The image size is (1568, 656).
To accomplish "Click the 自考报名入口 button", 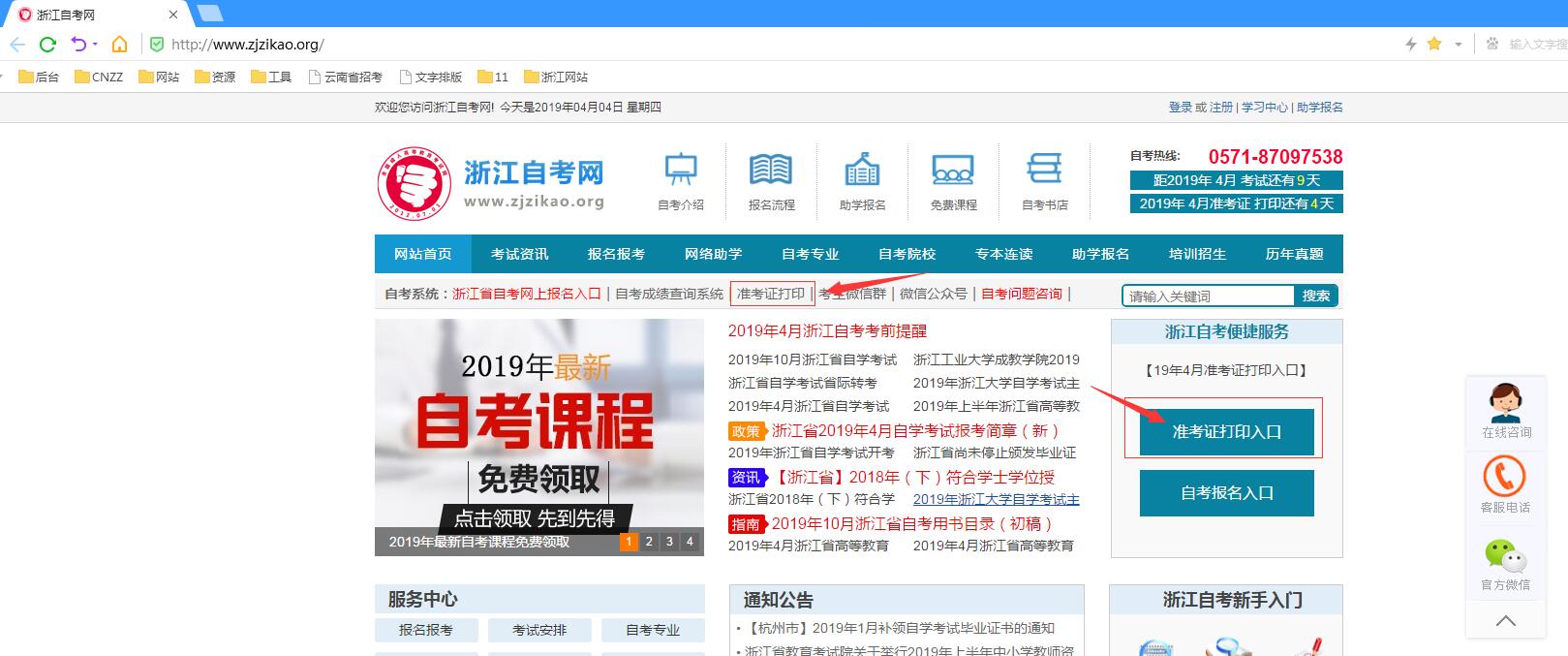I will [1226, 493].
